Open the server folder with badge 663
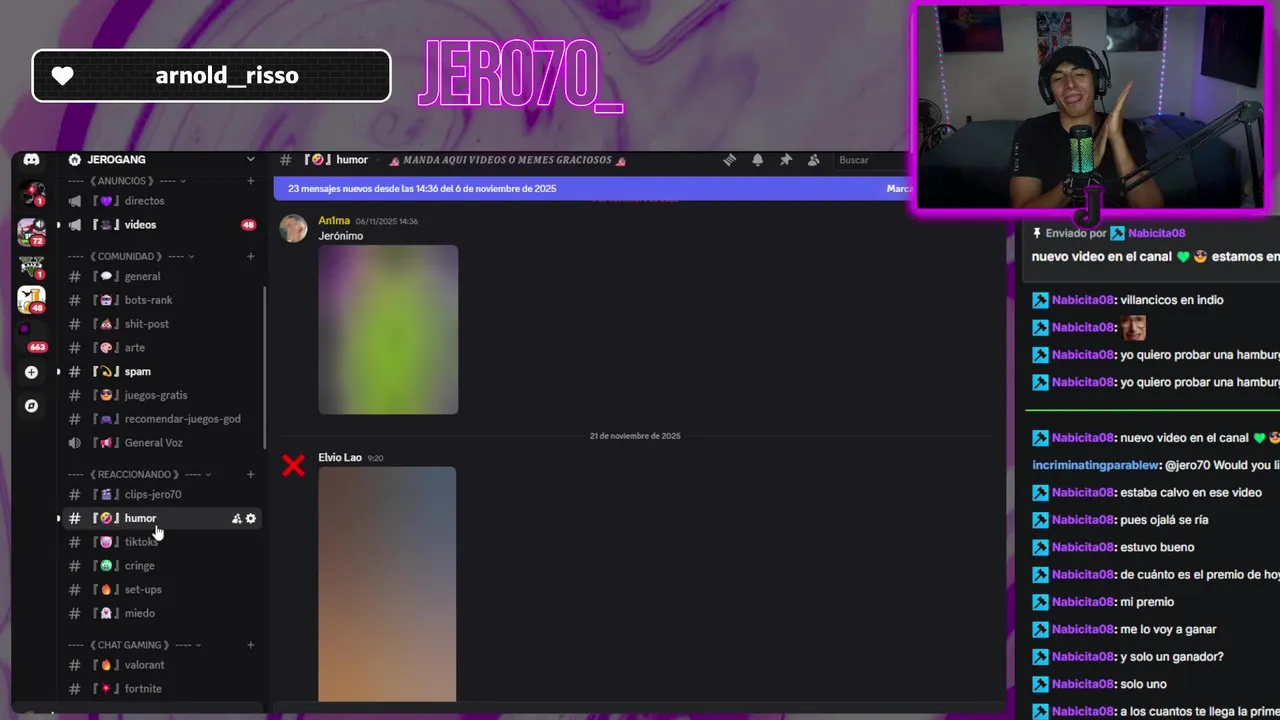Viewport: 1280px width, 720px height. tap(31, 337)
